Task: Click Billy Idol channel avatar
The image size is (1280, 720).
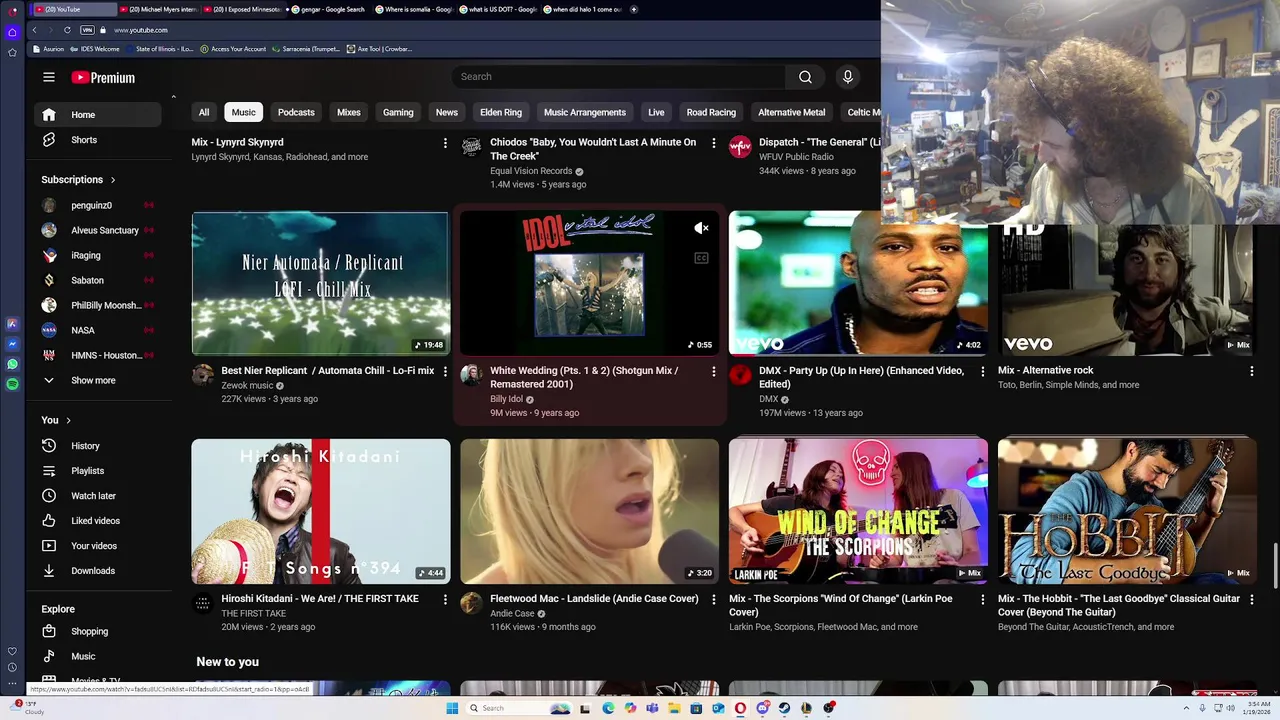Action: coord(471,375)
